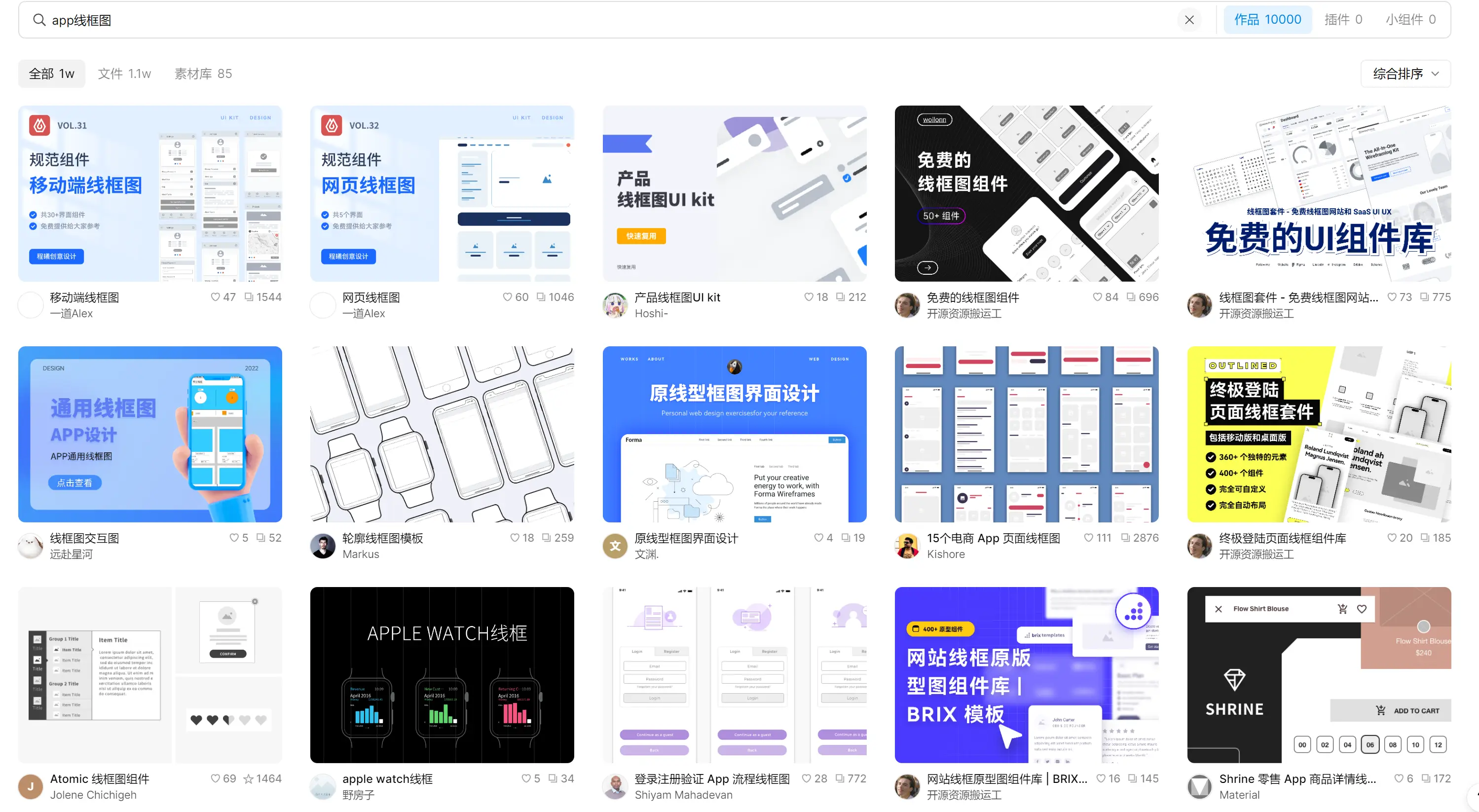Image resolution: width=1479 pixels, height=812 pixels.
Task: Like the 产品线框图UI kit card
Action: tap(809, 297)
